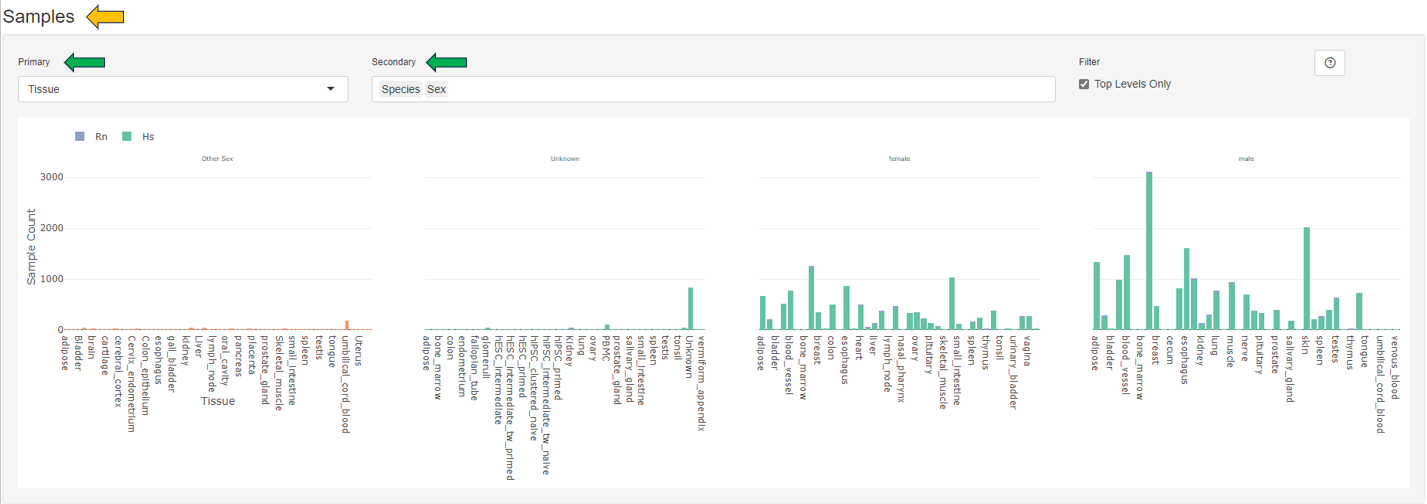Image resolution: width=1427 pixels, height=504 pixels.
Task: Click the Hs green legend swatch
Action: (x=127, y=137)
